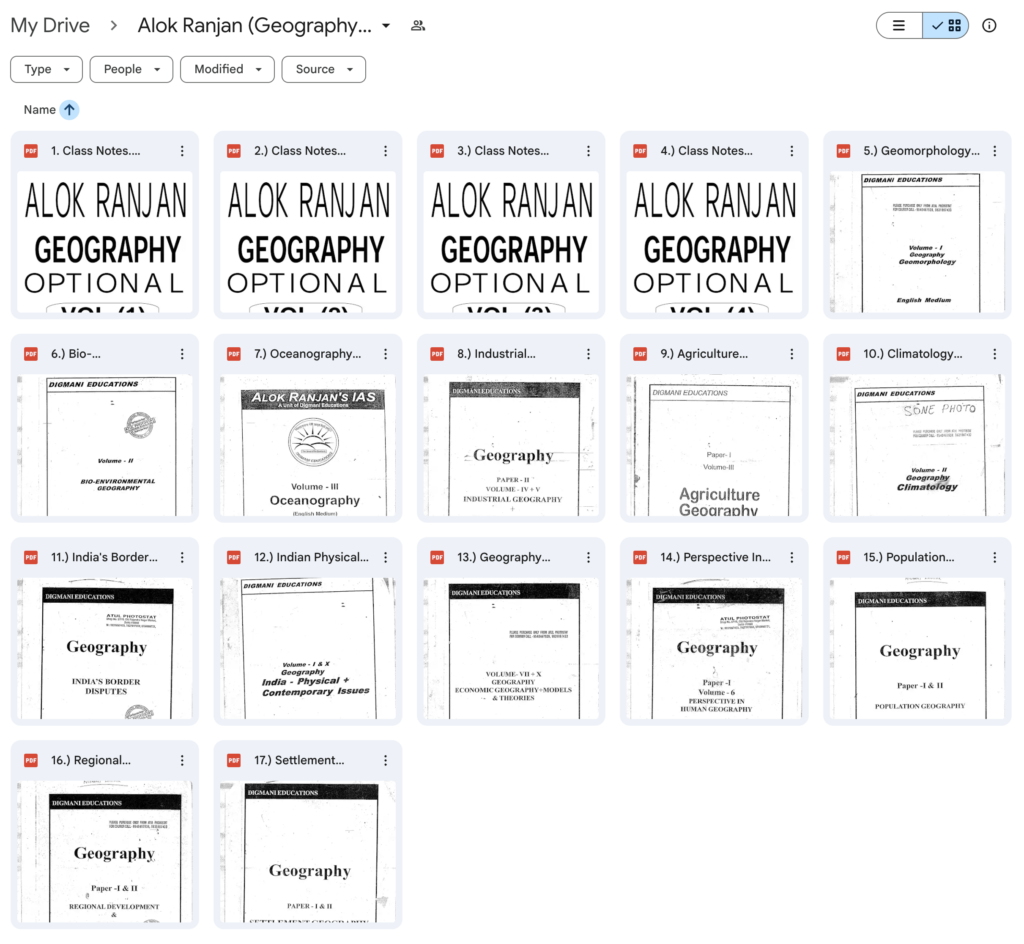Screen dimensions: 1024x944
Task: Open the Modified filter dropdown
Action: [227, 69]
